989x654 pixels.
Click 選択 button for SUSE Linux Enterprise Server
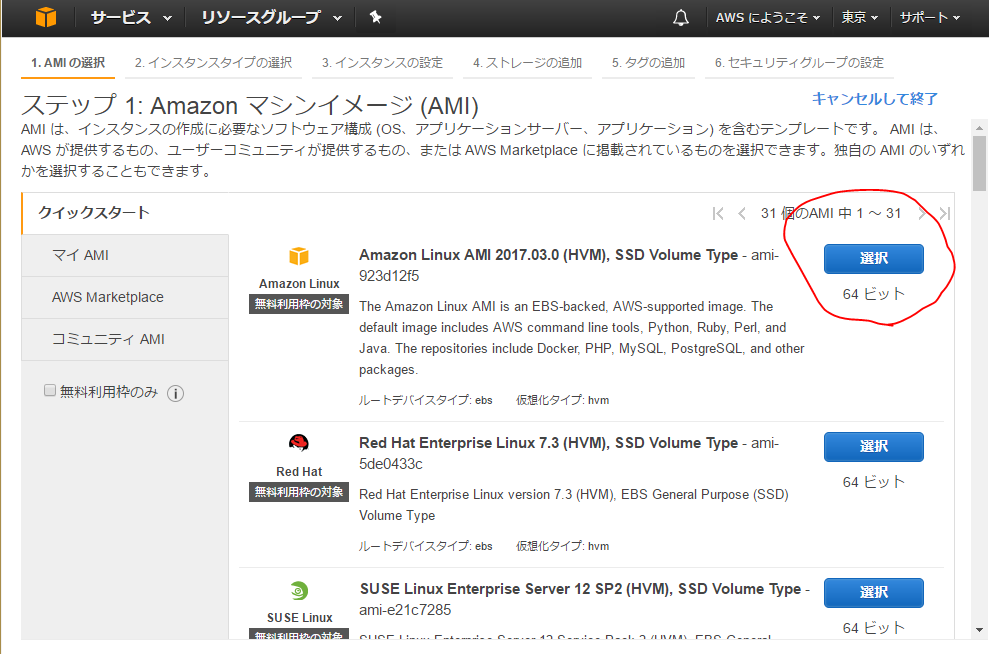click(x=874, y=593)
